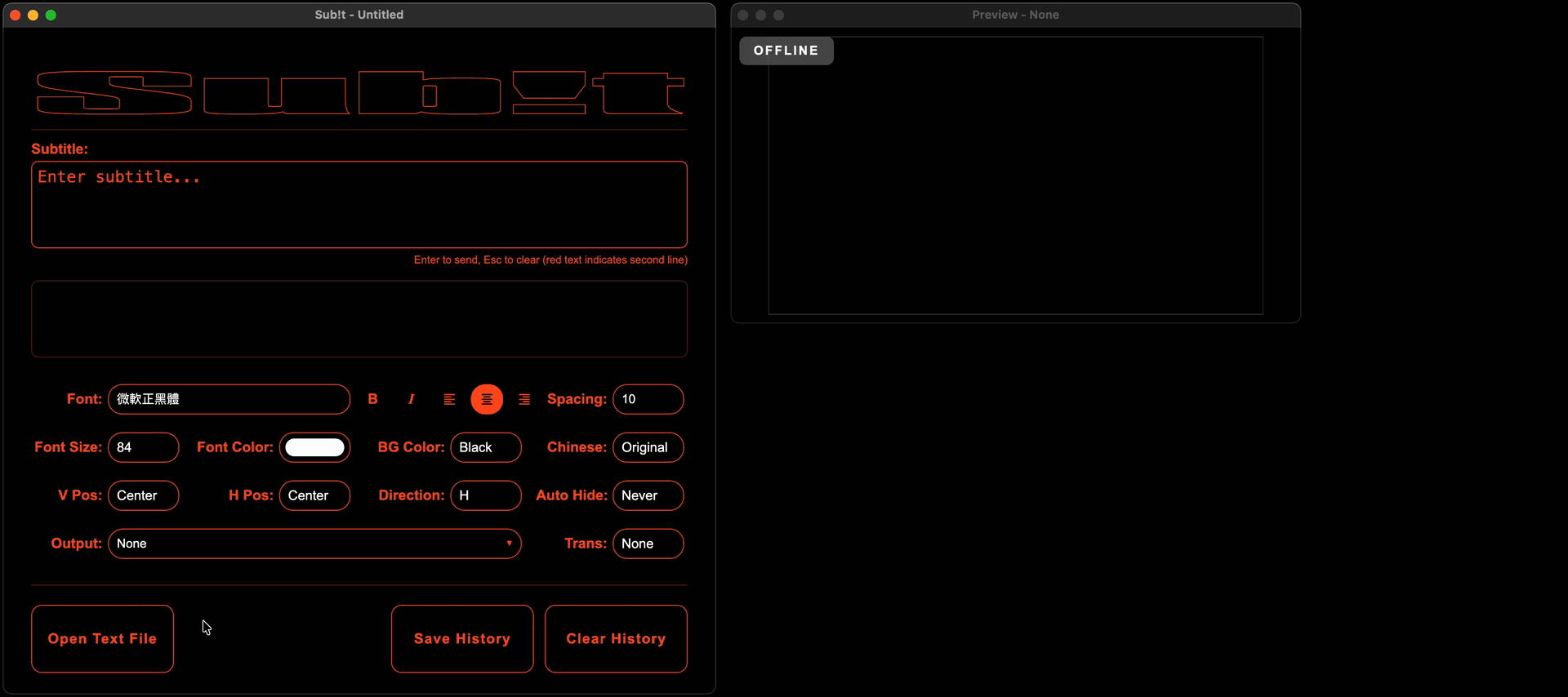1568x697 pixels.
Task: Minimize the Sub!t window with yellow button
Action: pos(33,15)
